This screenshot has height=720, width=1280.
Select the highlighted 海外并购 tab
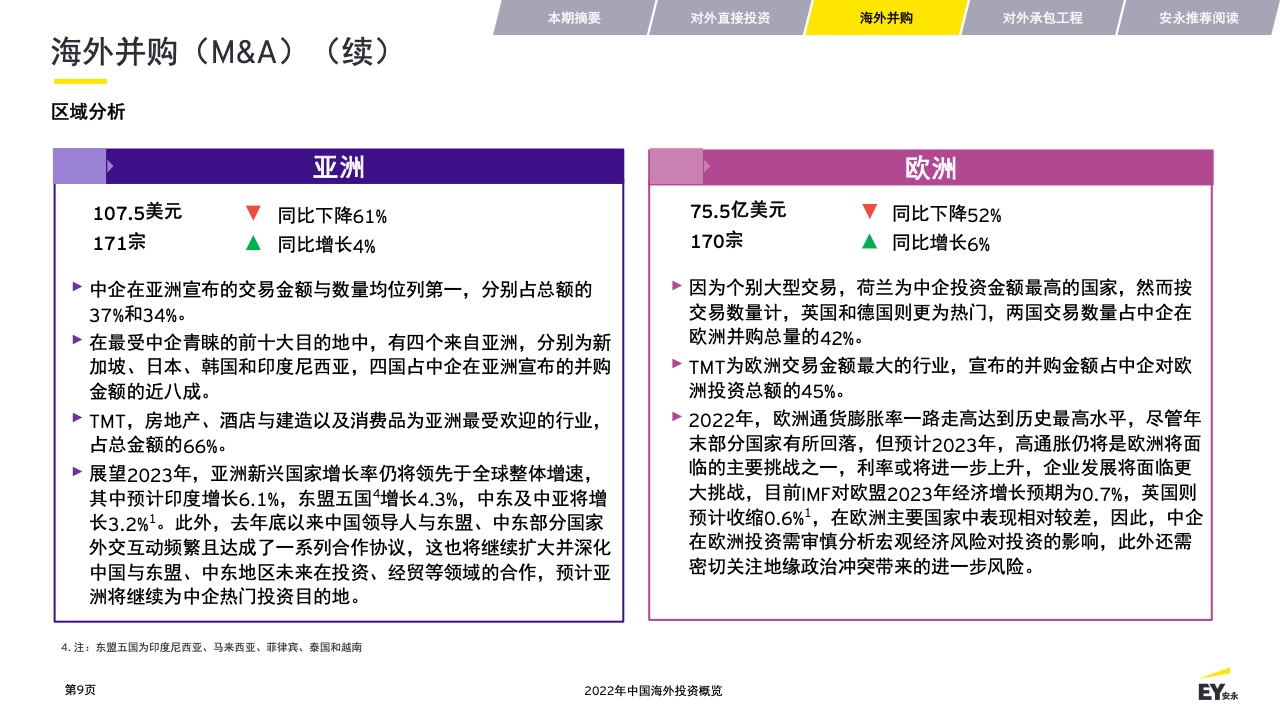[x=886, y=18]
